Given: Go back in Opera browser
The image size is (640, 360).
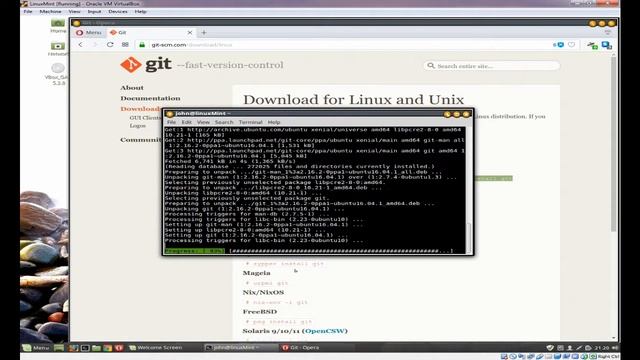Looking at the screenshot, I should point(80,44).
